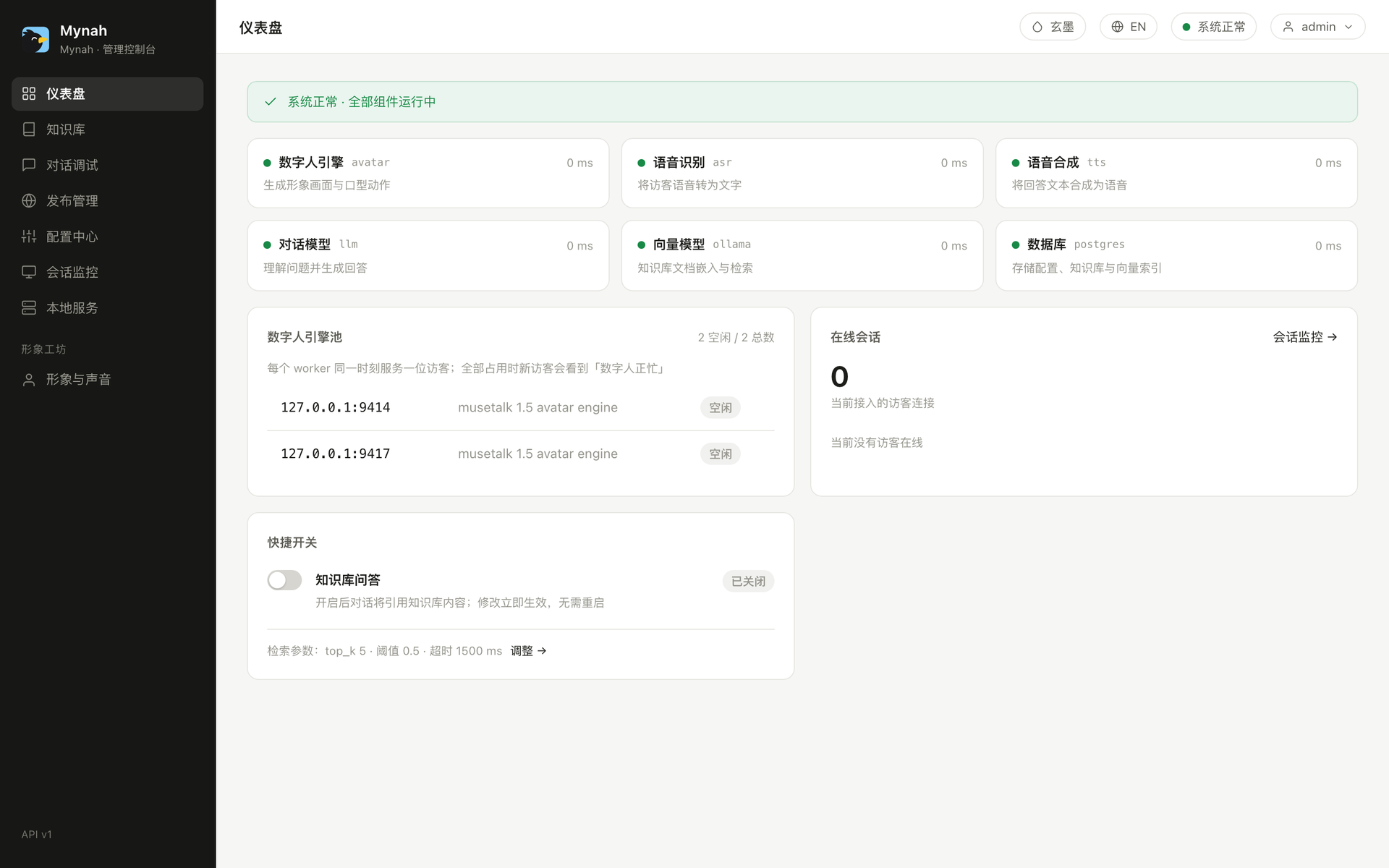1389x868 pixels.
Task: Click the 2 空闲 / 2 总数 counter
Action: pyautogui.click(x=736, y=338)
